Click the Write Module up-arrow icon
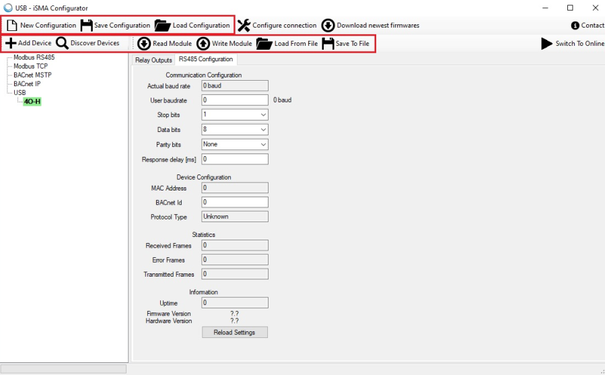The height and width of the screenshot is (375, 605). coord(203,44)
